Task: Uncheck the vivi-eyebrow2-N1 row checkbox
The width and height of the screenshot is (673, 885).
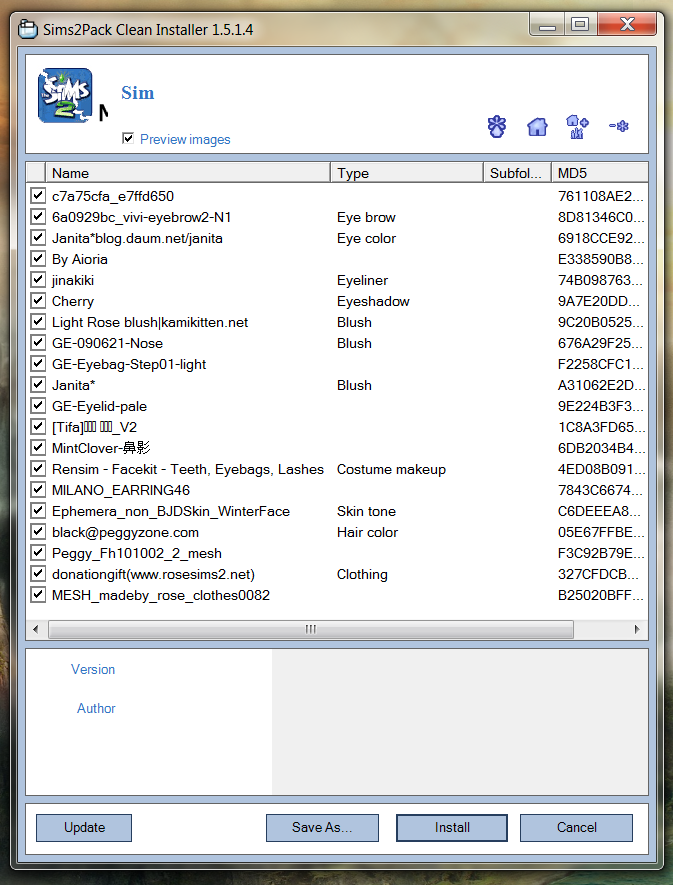Action: [38, 217]
